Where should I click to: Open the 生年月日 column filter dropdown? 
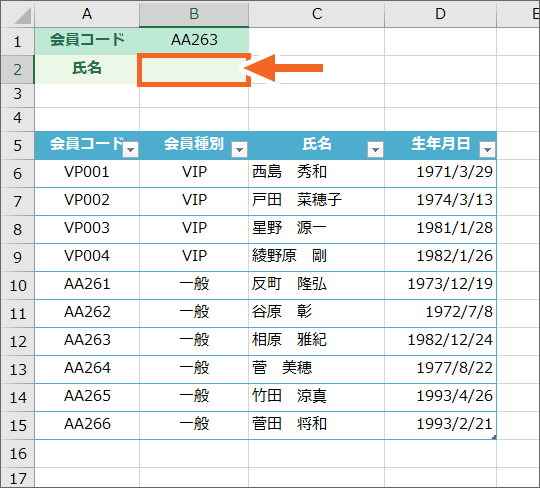point(487,149)
